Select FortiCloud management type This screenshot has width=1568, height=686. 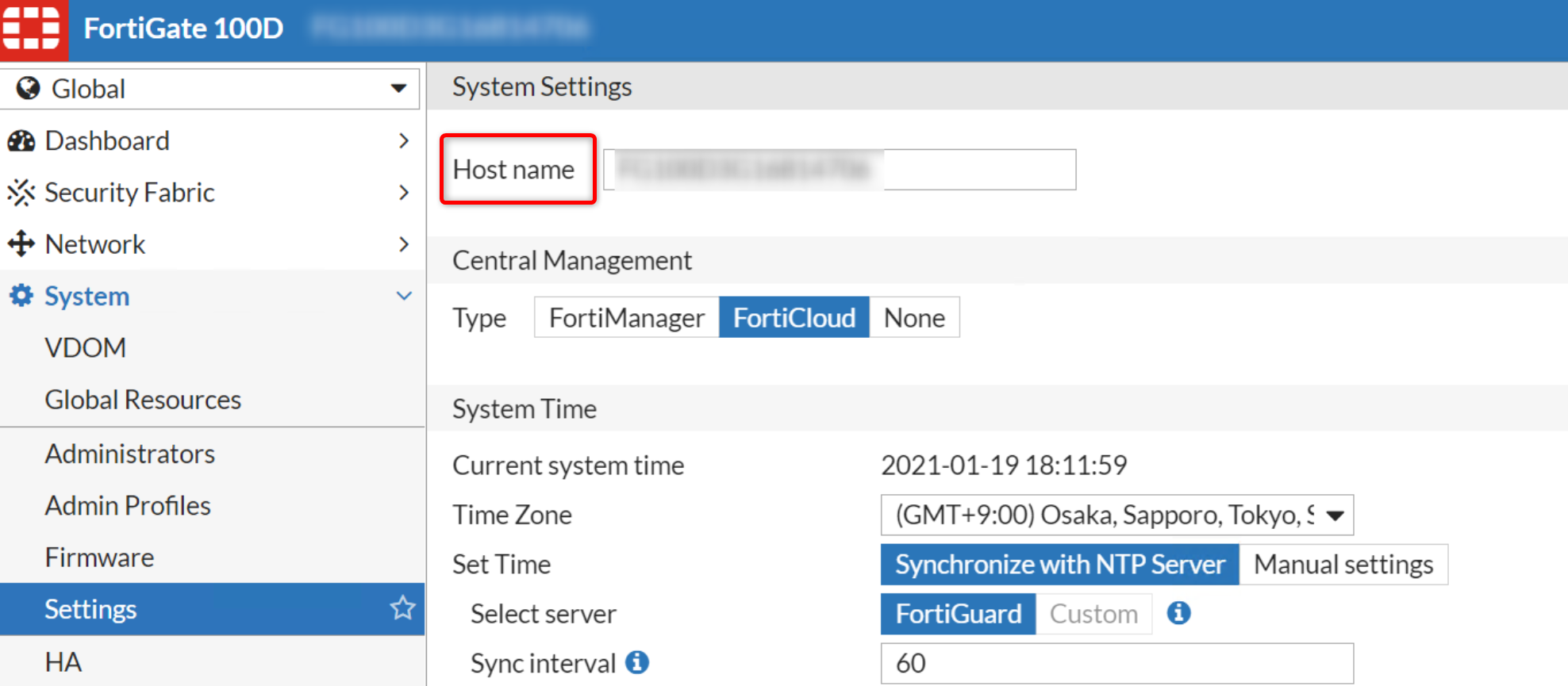[x=794, y=318]
